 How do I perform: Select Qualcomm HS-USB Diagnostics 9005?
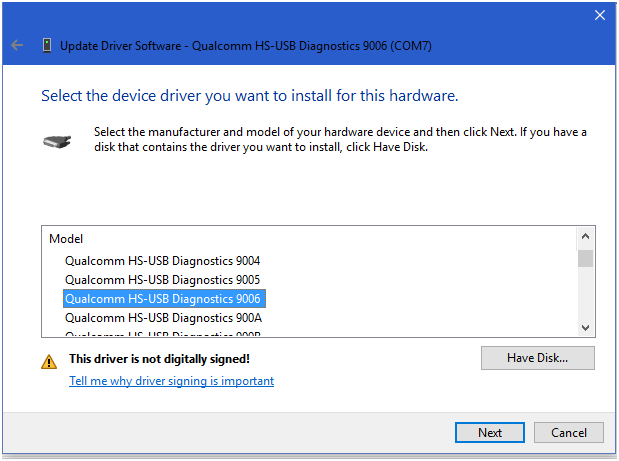click(x=162, y=280)
